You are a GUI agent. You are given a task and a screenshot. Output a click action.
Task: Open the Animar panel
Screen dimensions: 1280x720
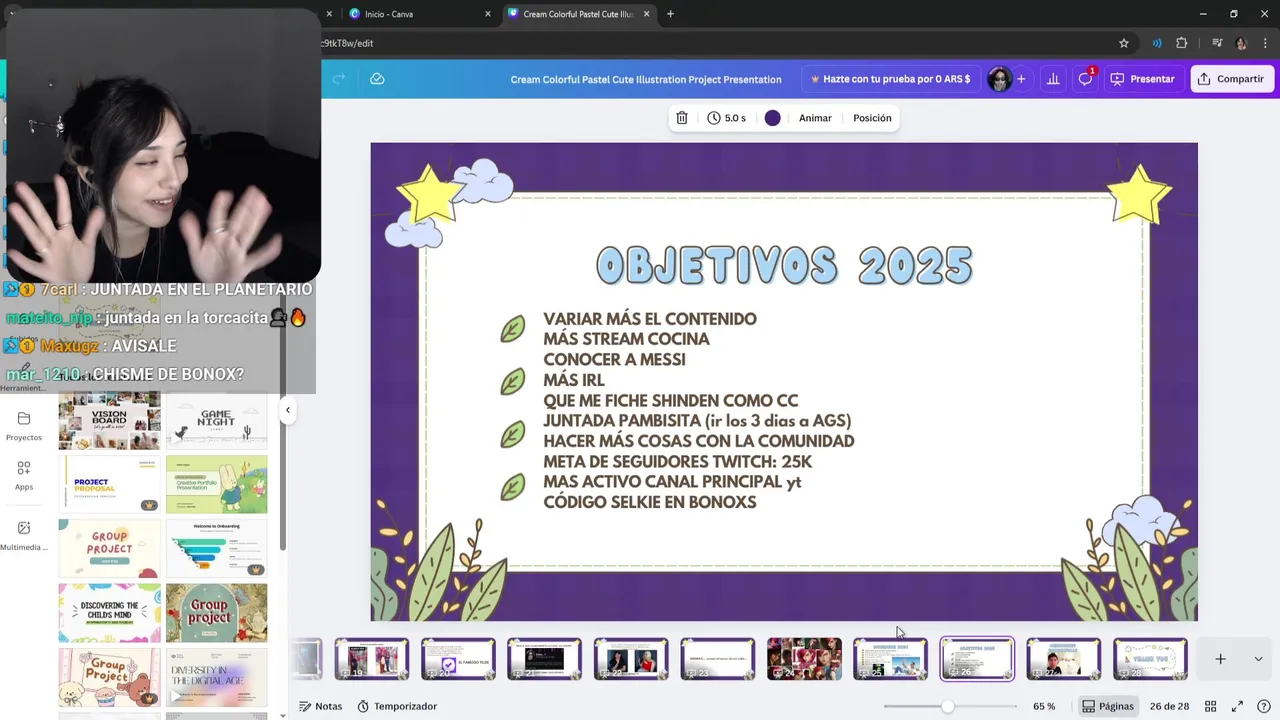click(x=815, y=118)
